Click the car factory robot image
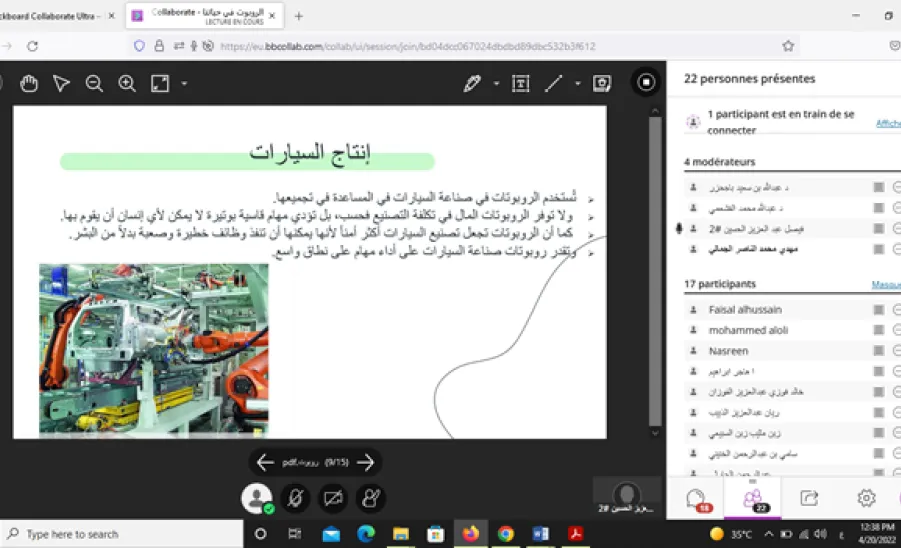The image size is (901, 548). [x=153, y=349]
